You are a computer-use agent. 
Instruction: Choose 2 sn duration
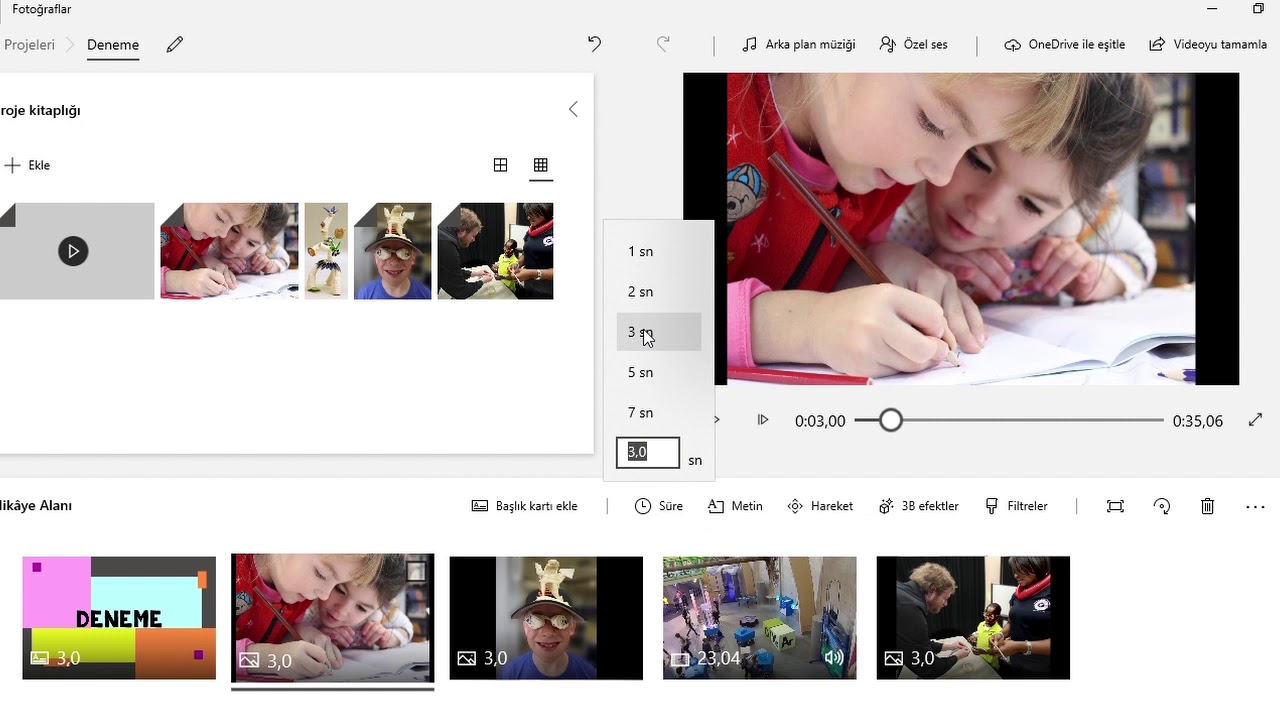click(x=659, y=292)
